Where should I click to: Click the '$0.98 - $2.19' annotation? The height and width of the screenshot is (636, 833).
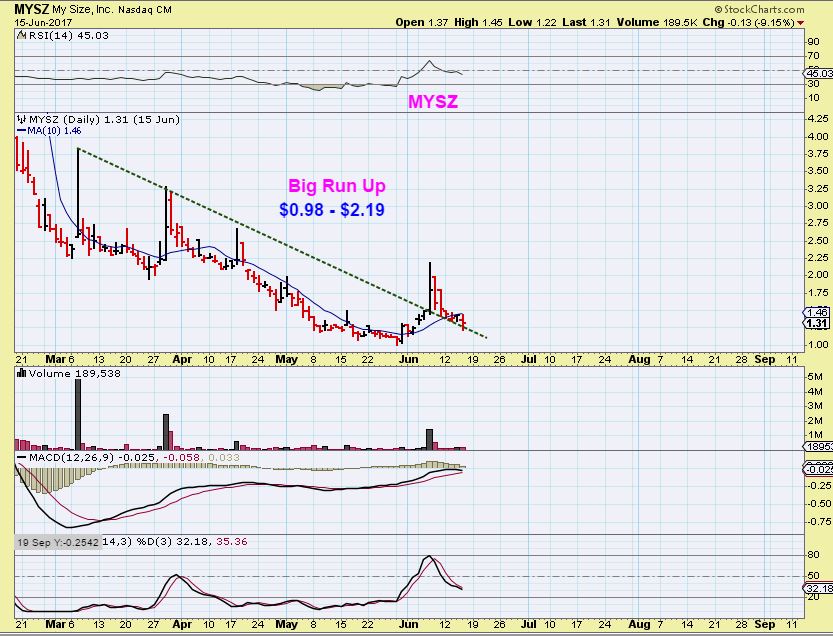[332, 209]
